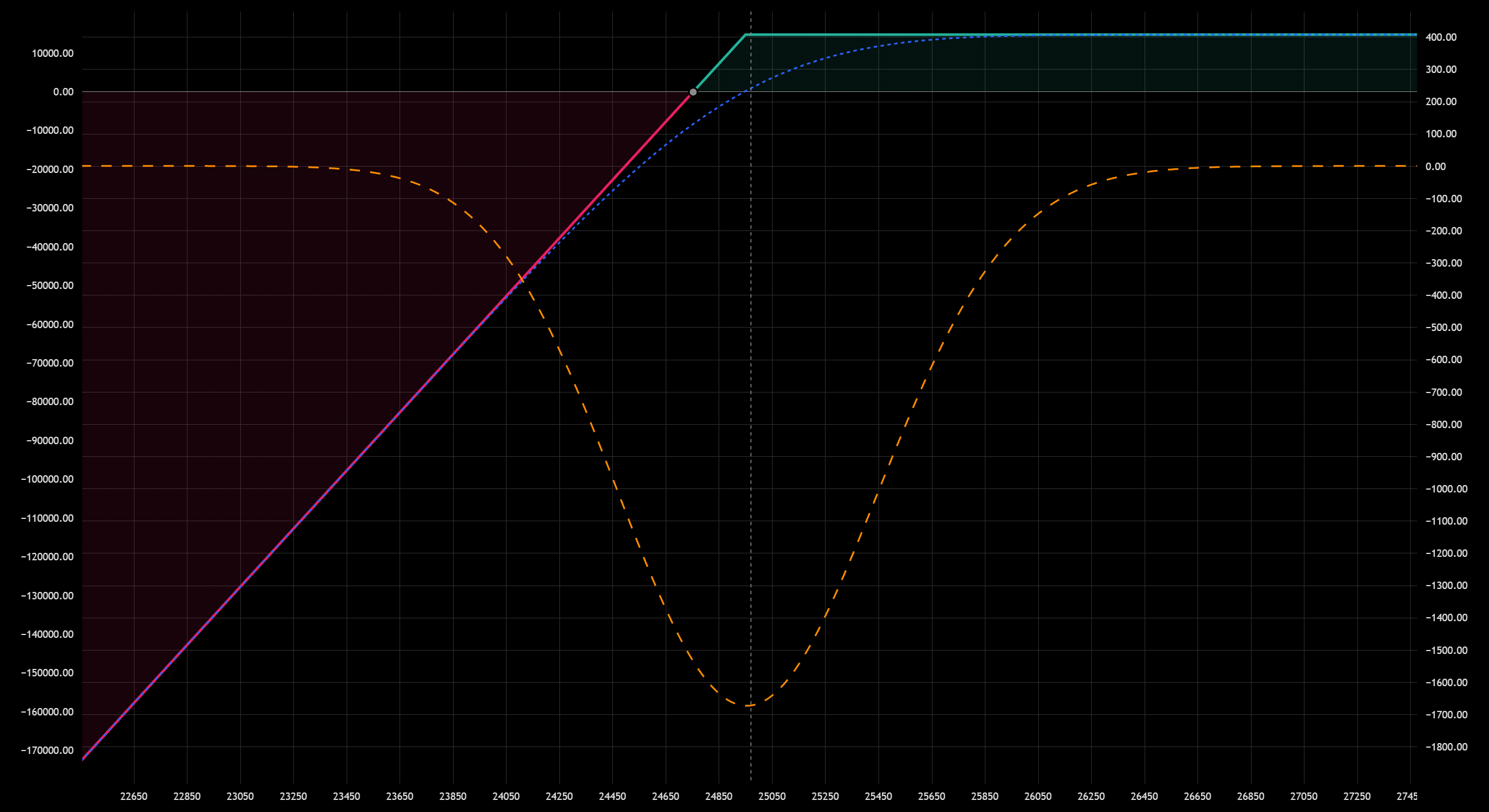Click the 400.00 right axis label

[1441, 37]
